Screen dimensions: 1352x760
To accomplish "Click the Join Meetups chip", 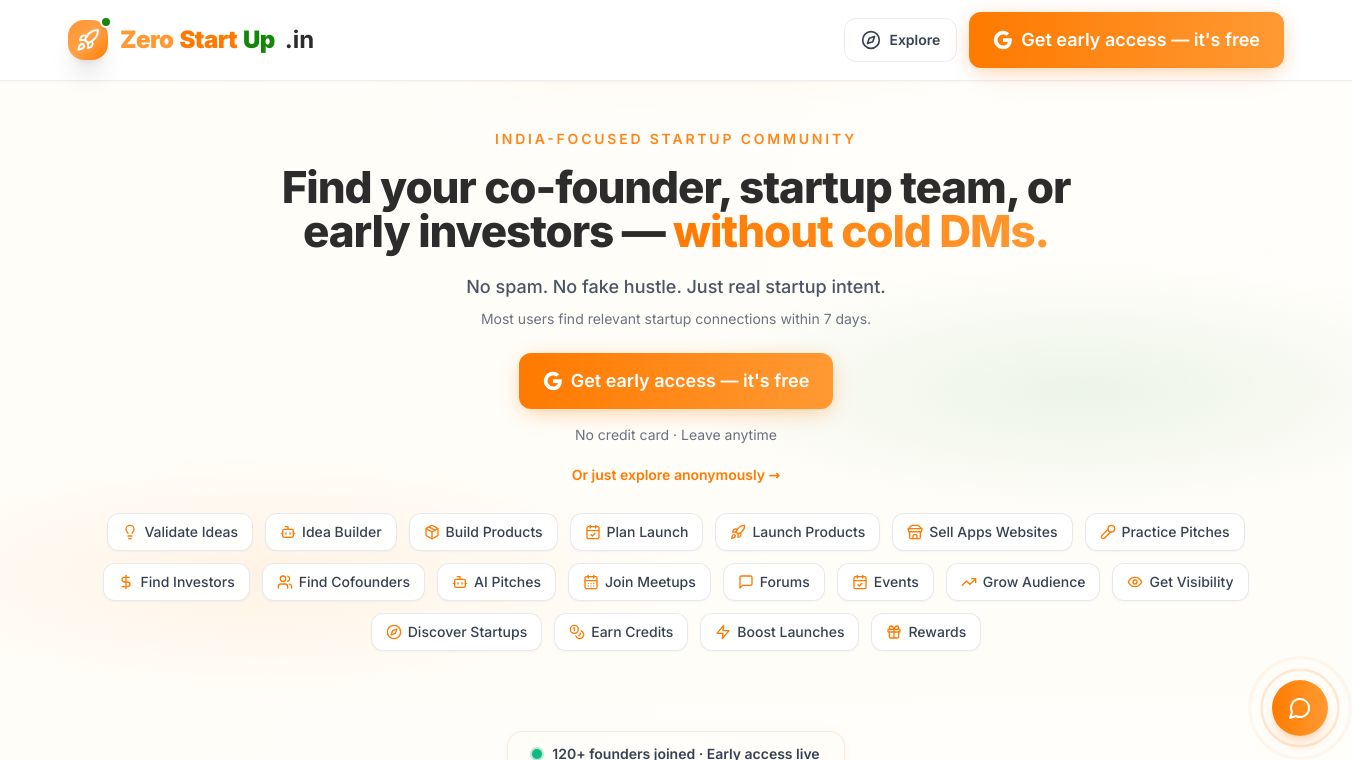I will pyautogui.click(x=639, y=582).
